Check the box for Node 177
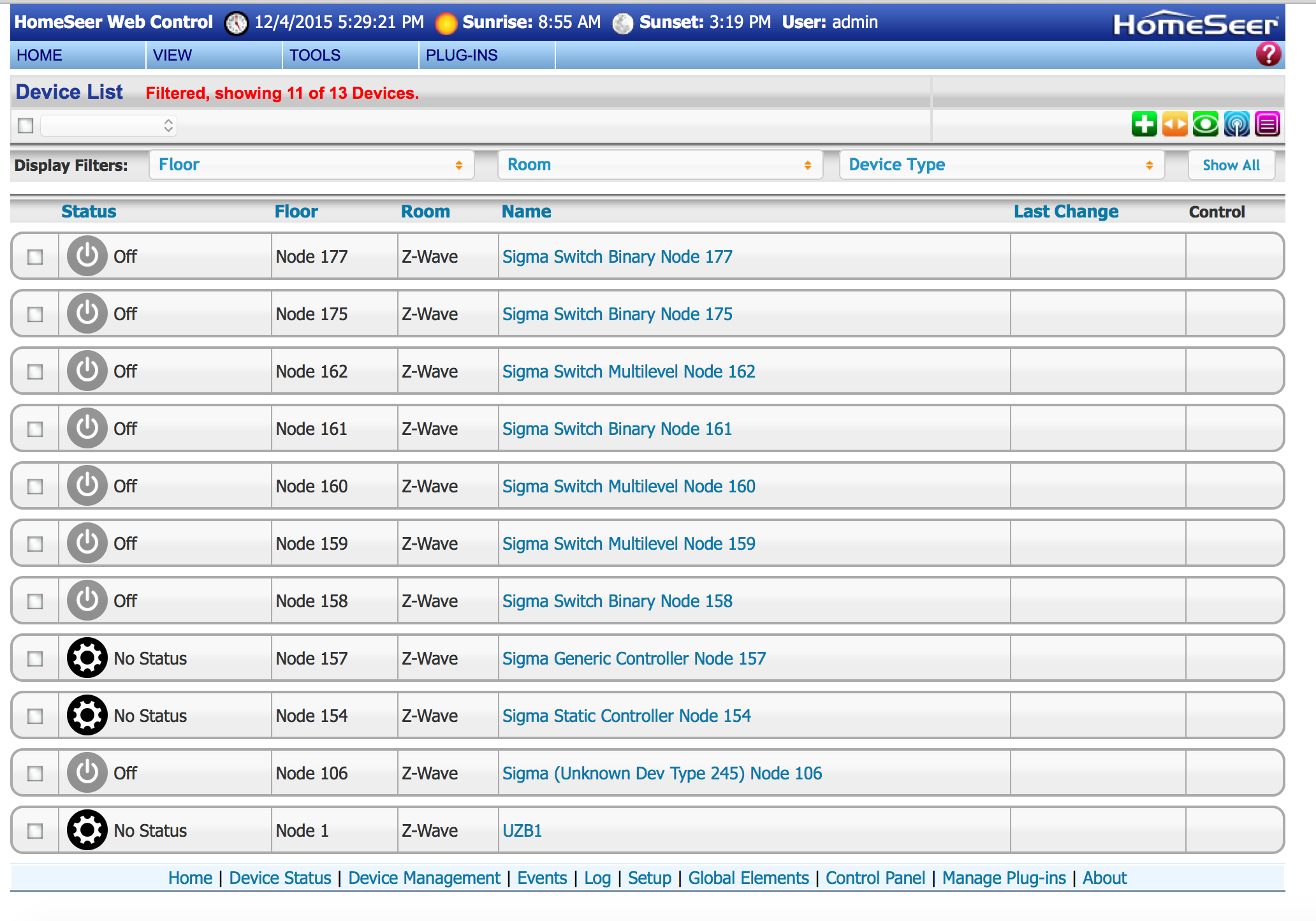This screenshot has width=1316, height=921. tap(35, 257)
